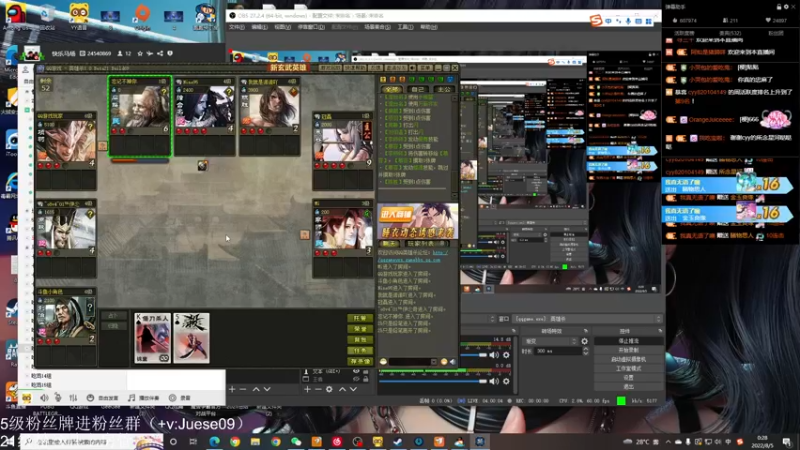Adjust second mixer channel volume slider
Screen dimensions: 800x450
pyautogui.click(x=433, y=381)
